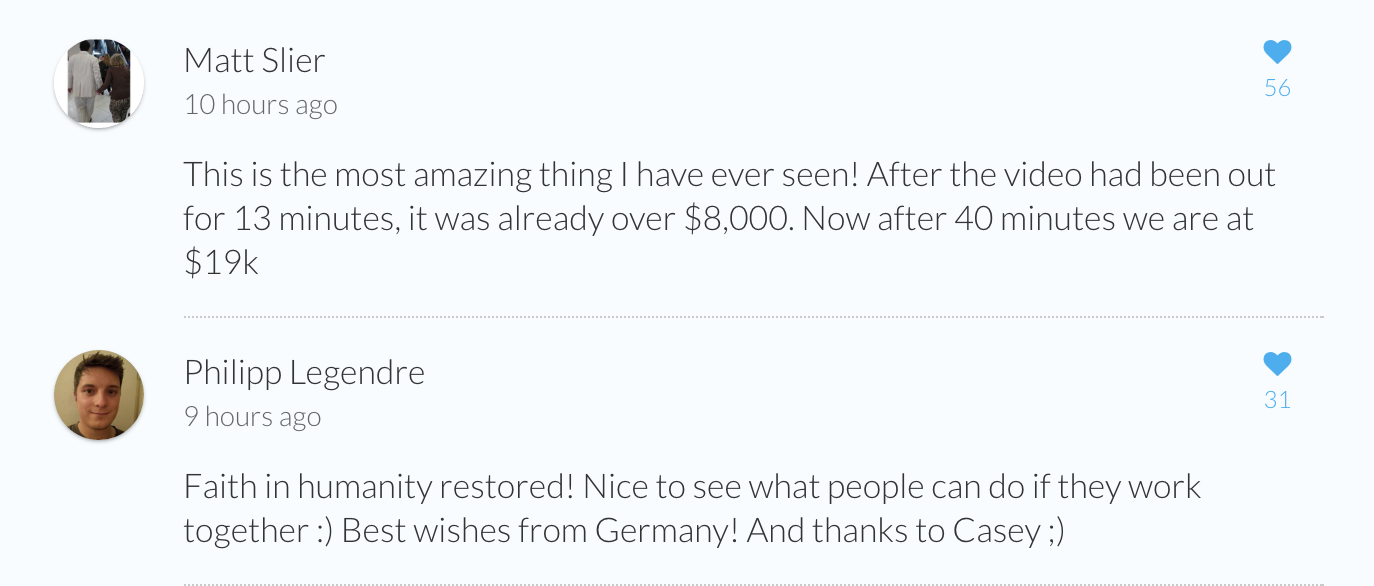The image size is (1374, 586).
Task: Click the "$19k" amount in Matt's comment
Action: [x=221, y=262]
